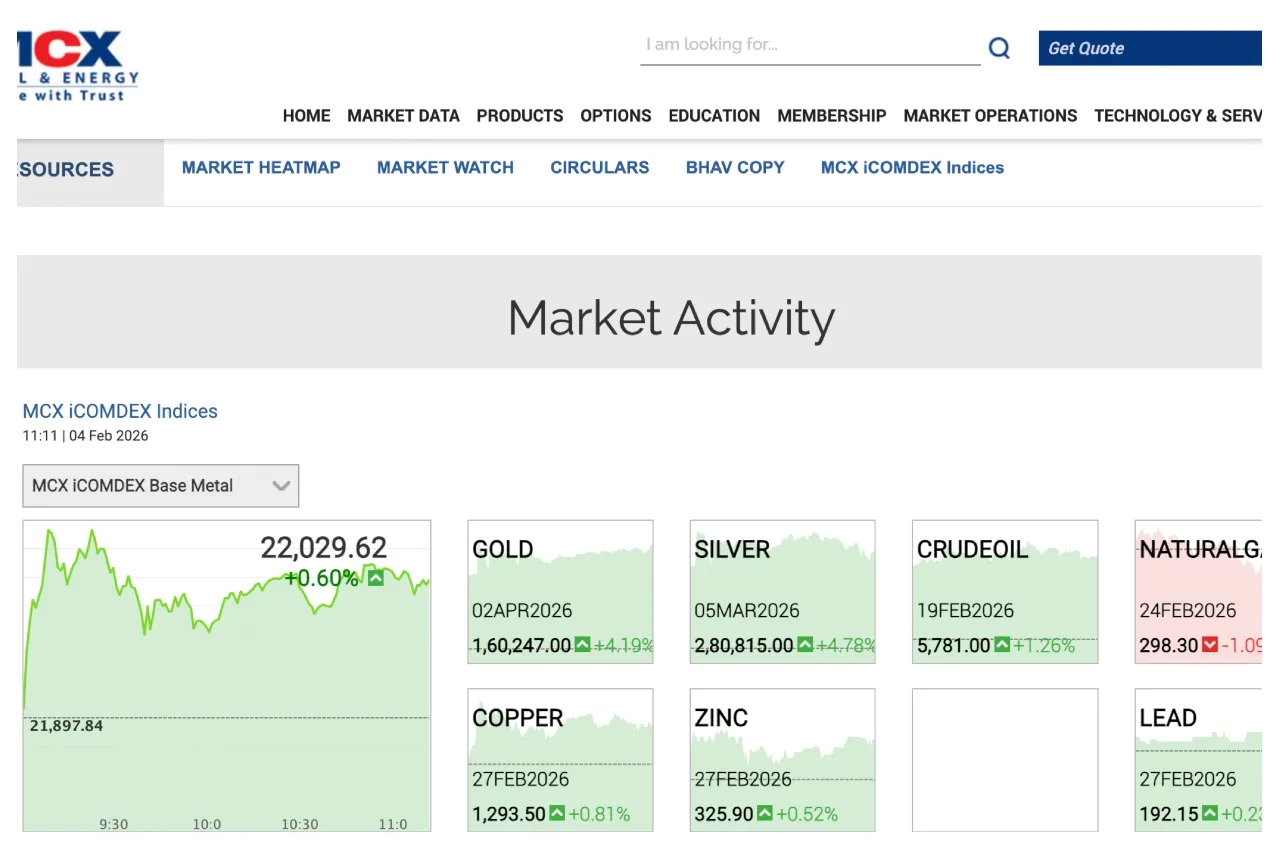Viewport: 1280px width, 850px height.
Task: Click the green up arrow beside GOLD price
Action: [582, 645]
